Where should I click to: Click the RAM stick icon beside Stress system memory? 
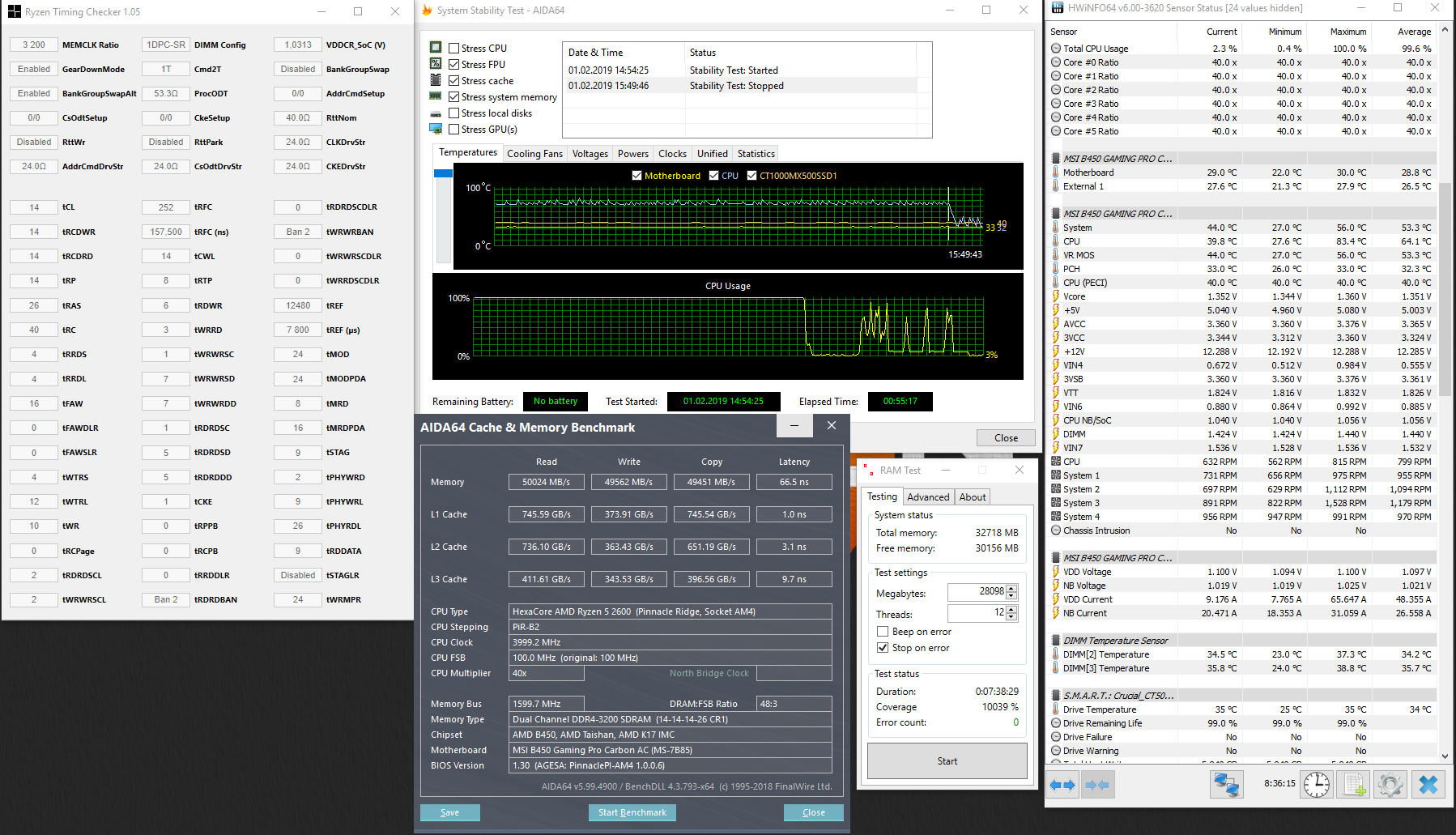point(436,96)
